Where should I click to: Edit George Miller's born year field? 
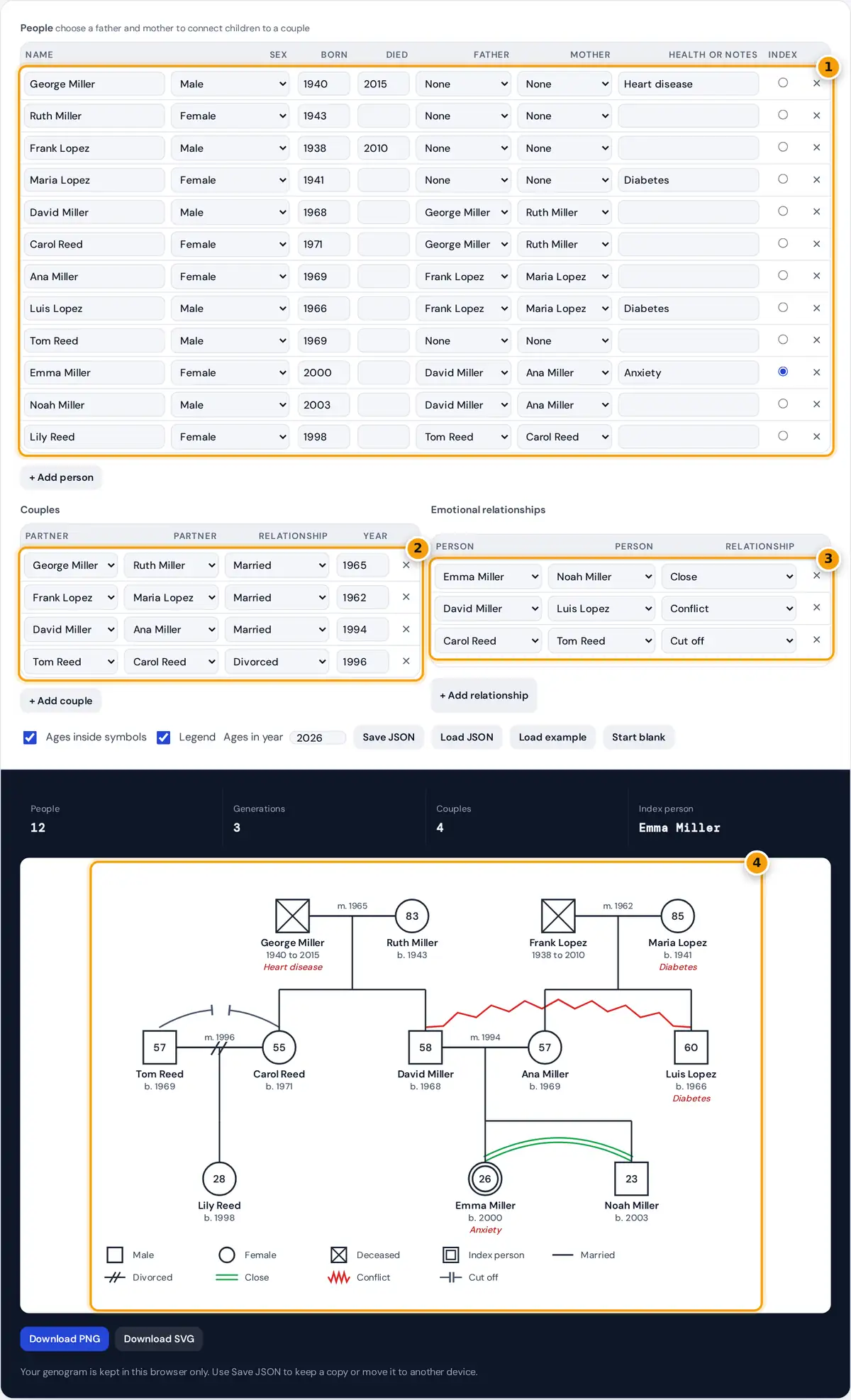point(323,84)
